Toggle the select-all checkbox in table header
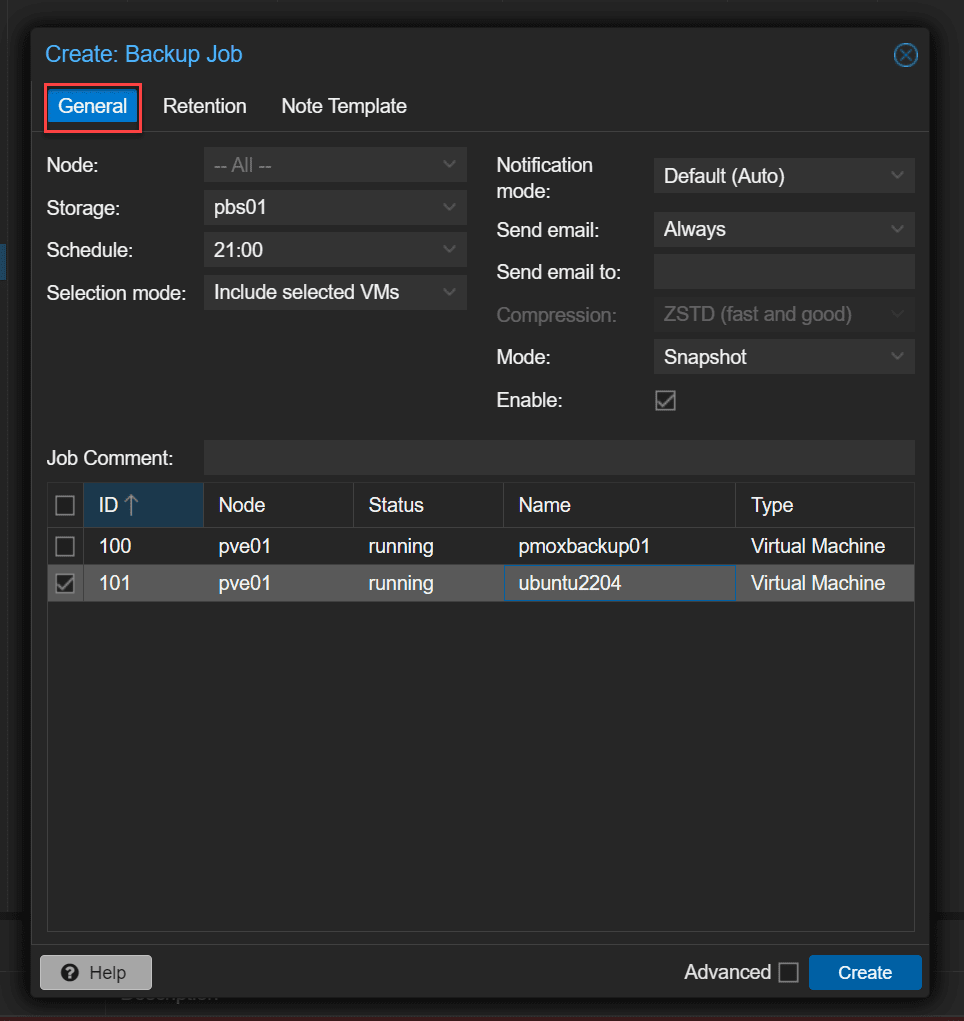 pos(65,505)
